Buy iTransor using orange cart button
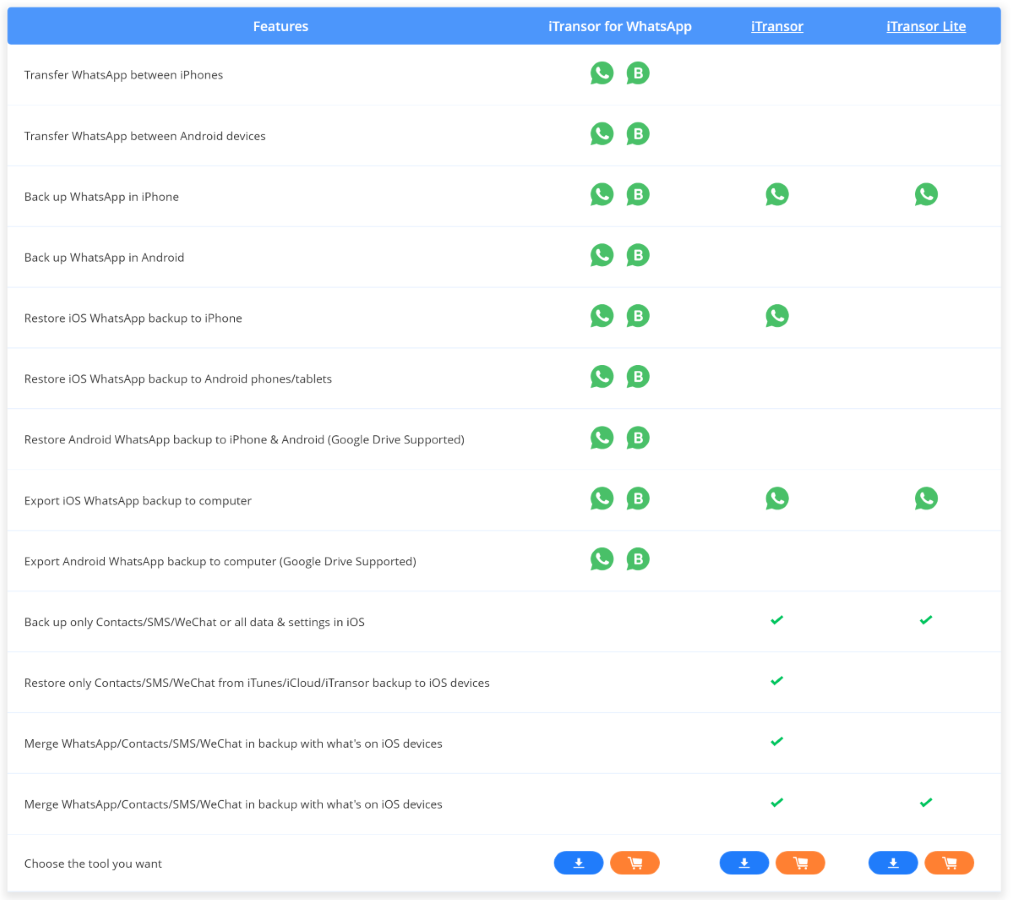This screenshot has width=1014, height=900. [x=800, y=863]
